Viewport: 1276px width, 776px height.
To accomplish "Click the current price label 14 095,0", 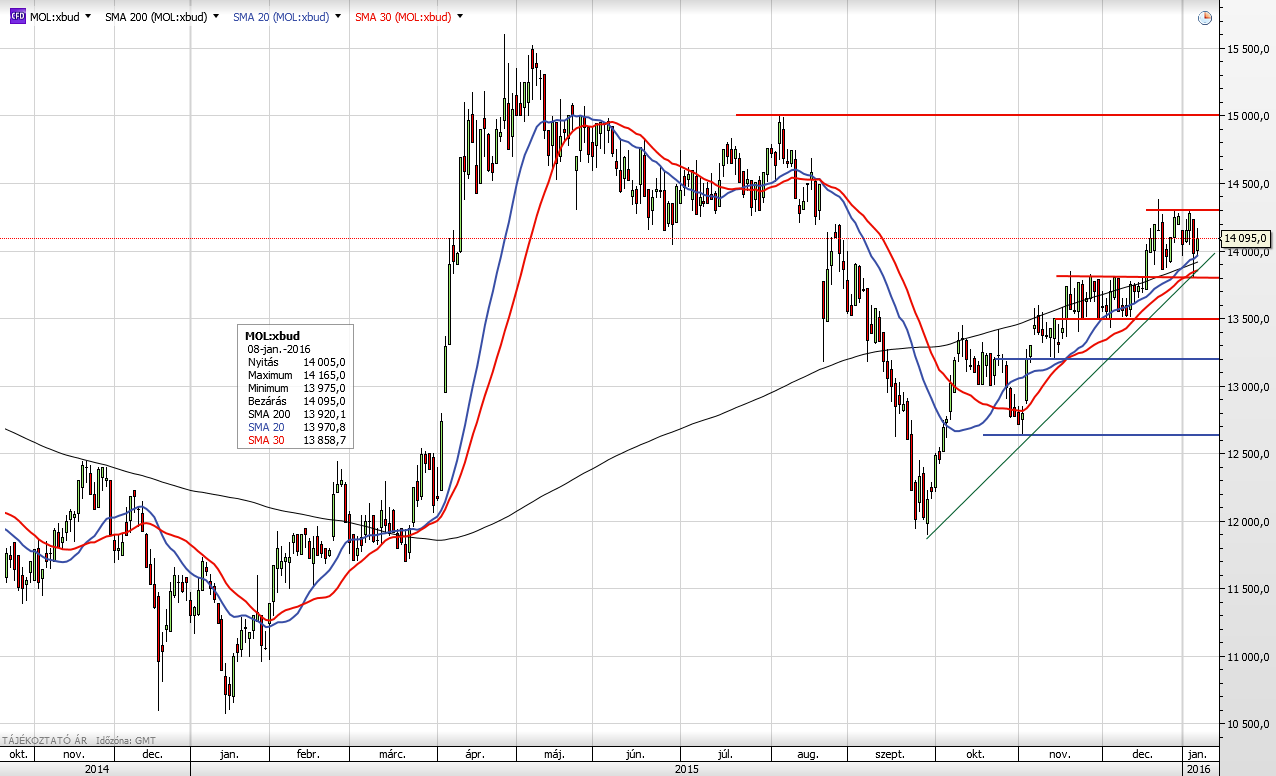I will click(1245, 238).
